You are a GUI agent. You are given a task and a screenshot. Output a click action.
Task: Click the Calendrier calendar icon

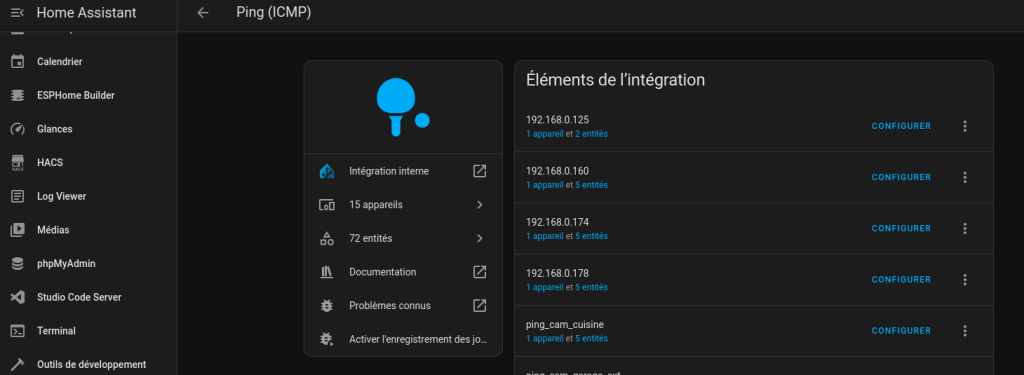coord(18,61)
